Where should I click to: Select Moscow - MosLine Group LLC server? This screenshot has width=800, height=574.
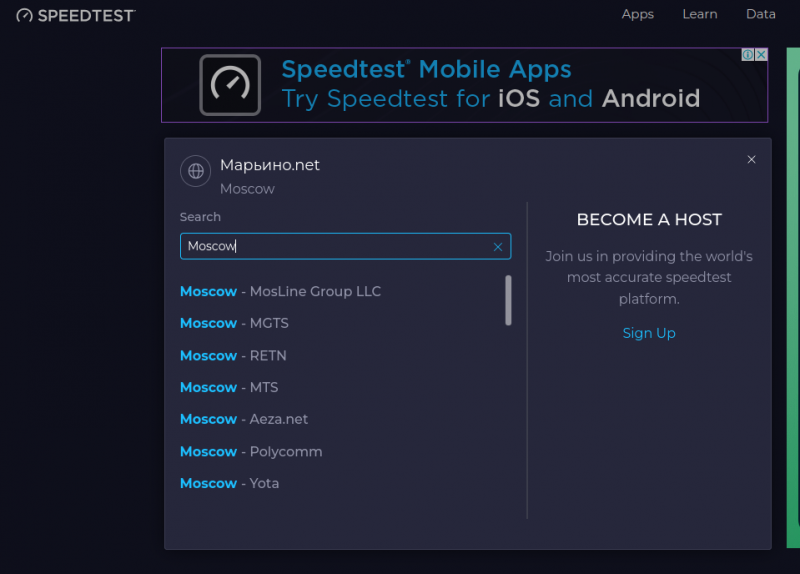(281, 291)
